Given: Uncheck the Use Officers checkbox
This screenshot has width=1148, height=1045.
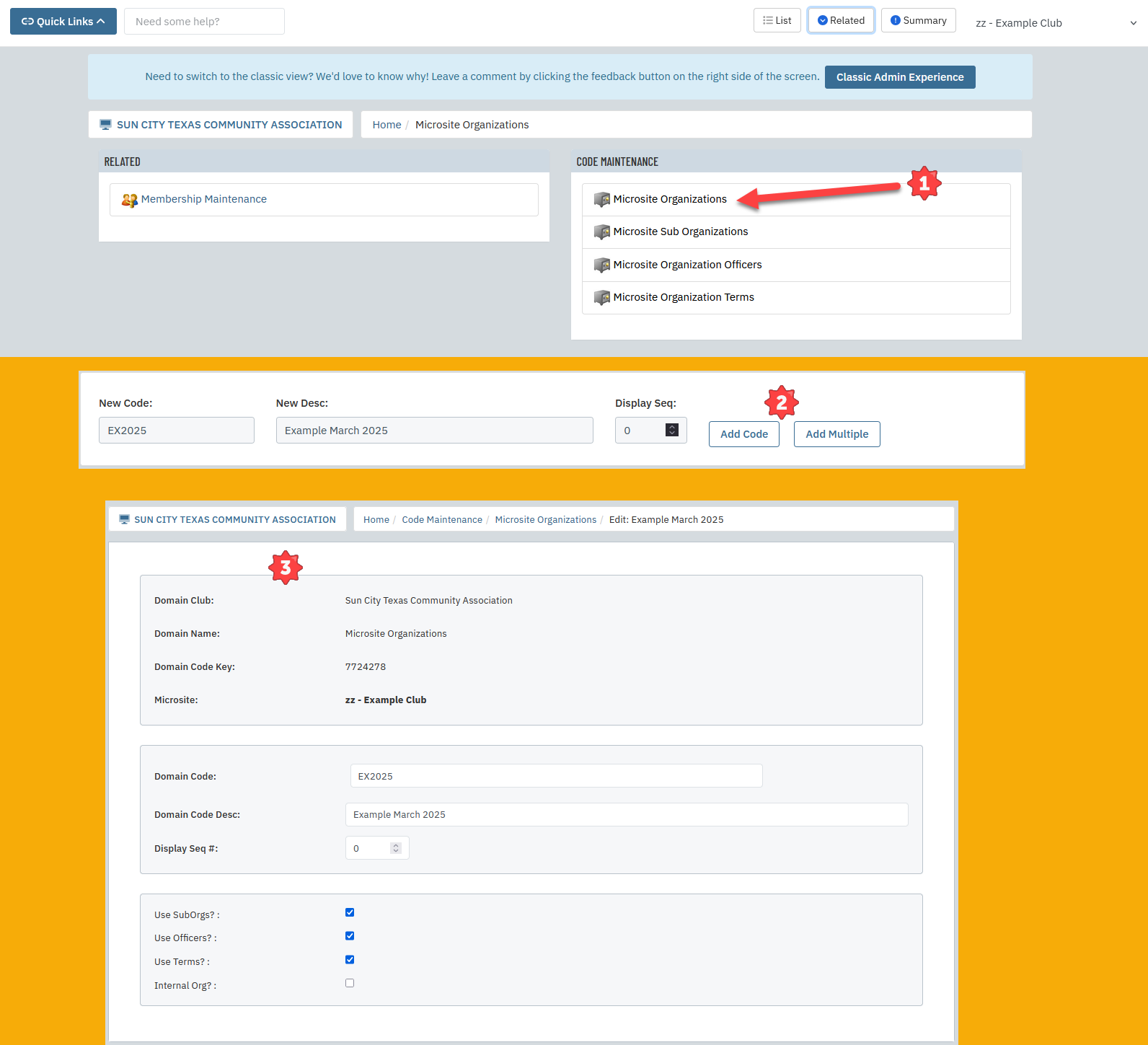Looking at the screenshot, I should pos(350,936).
